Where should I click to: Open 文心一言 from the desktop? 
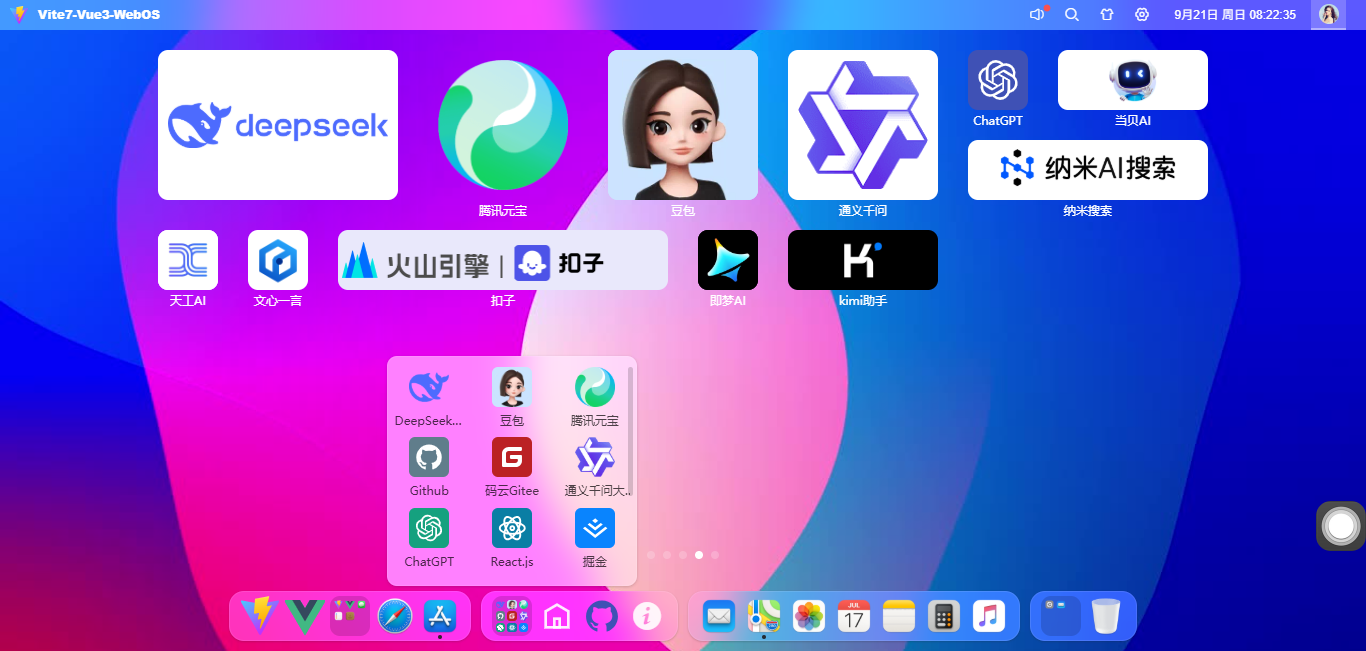tap(277, 259)
